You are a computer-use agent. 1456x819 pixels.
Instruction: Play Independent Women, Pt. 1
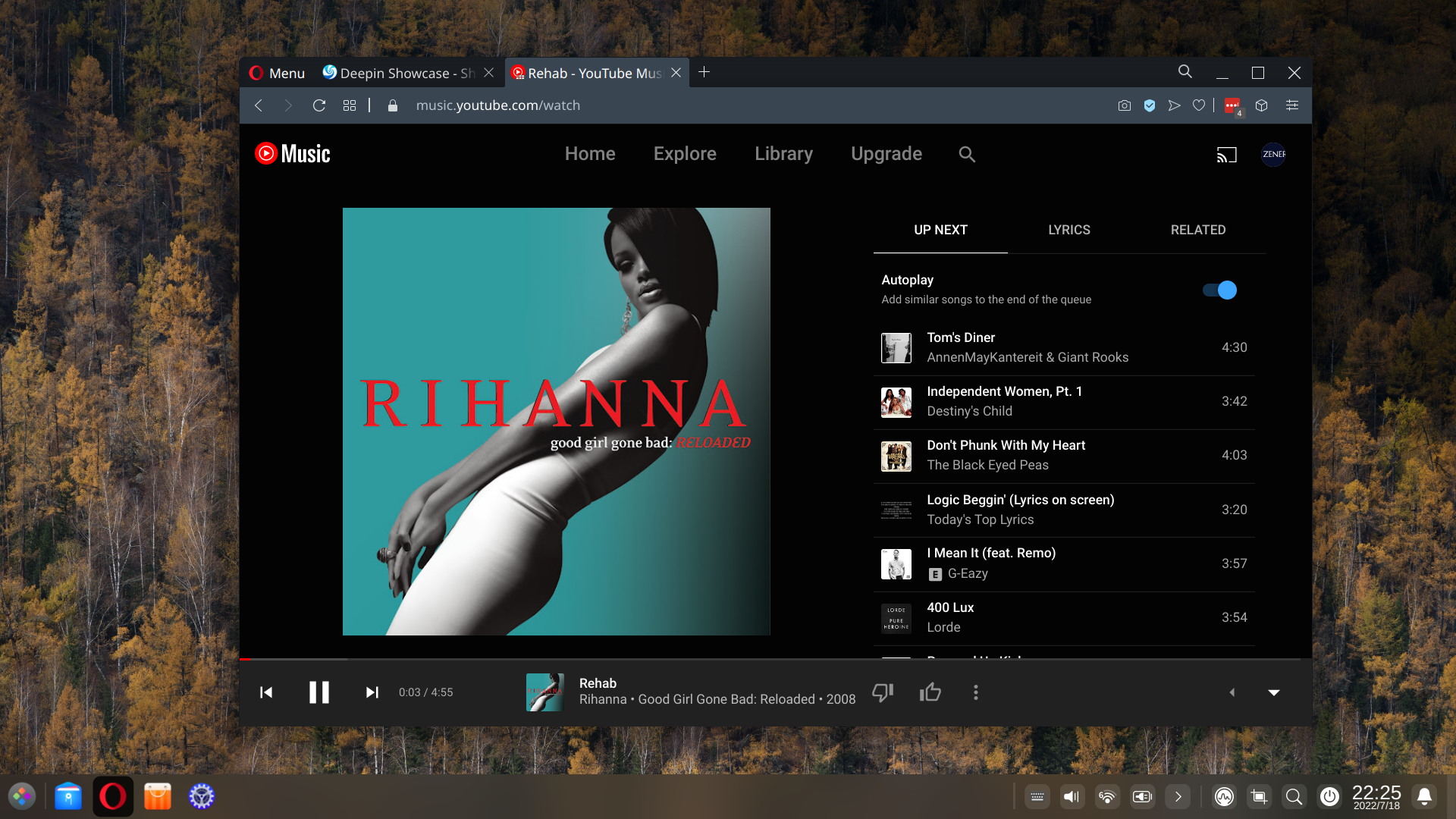coord(1064,402)
